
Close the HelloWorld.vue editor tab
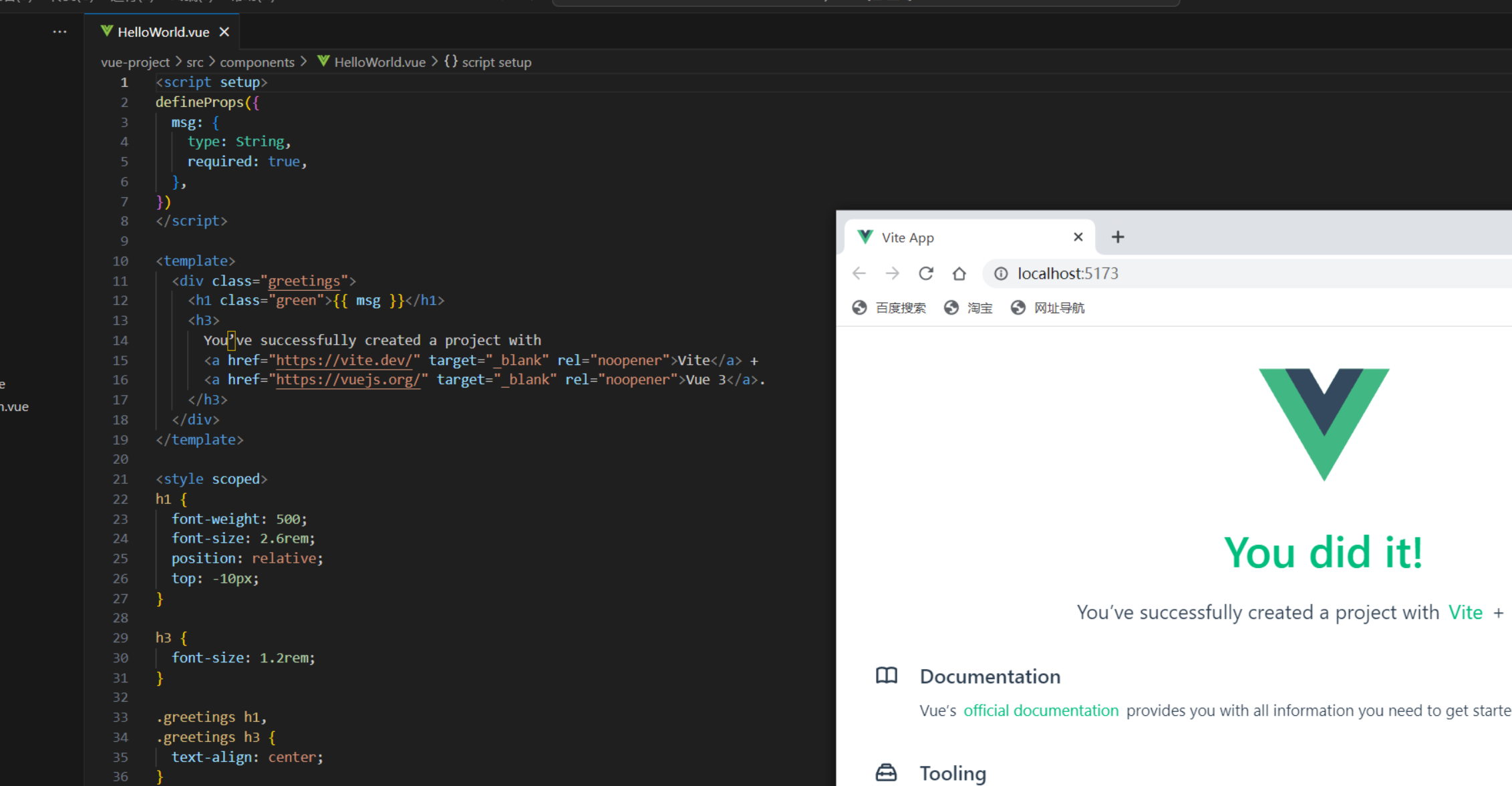coord(224,31)
